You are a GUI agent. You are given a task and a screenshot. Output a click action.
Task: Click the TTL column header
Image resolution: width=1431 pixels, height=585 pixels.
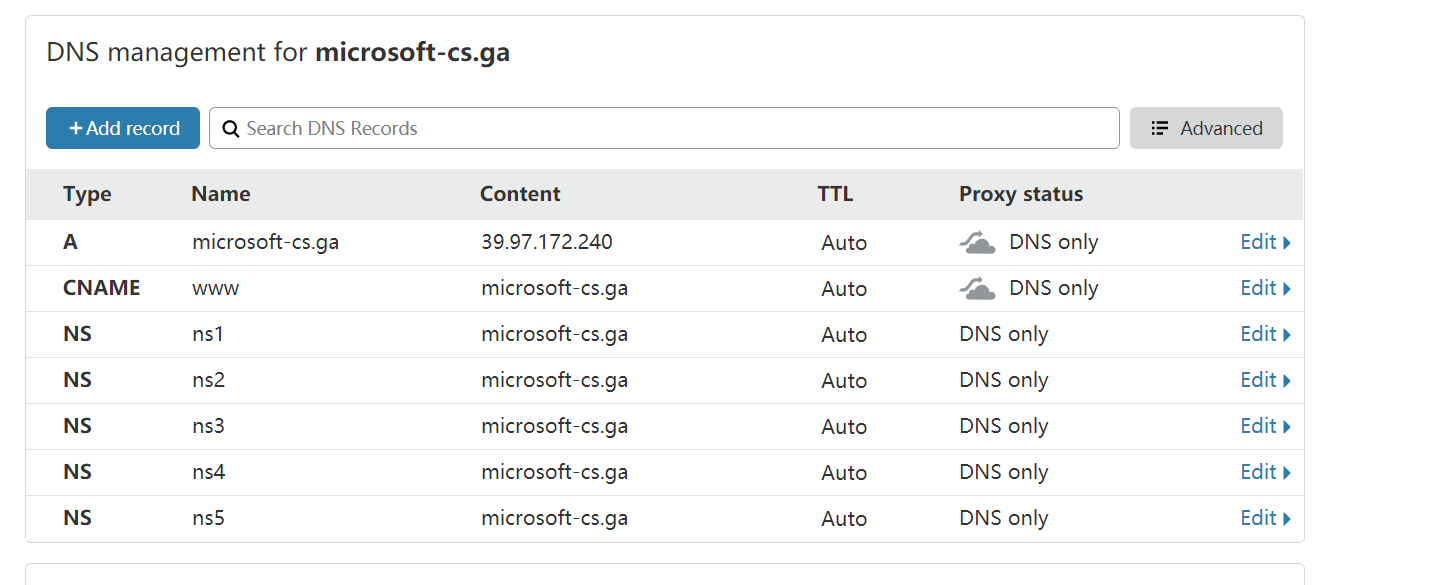(x=835, y=194)
